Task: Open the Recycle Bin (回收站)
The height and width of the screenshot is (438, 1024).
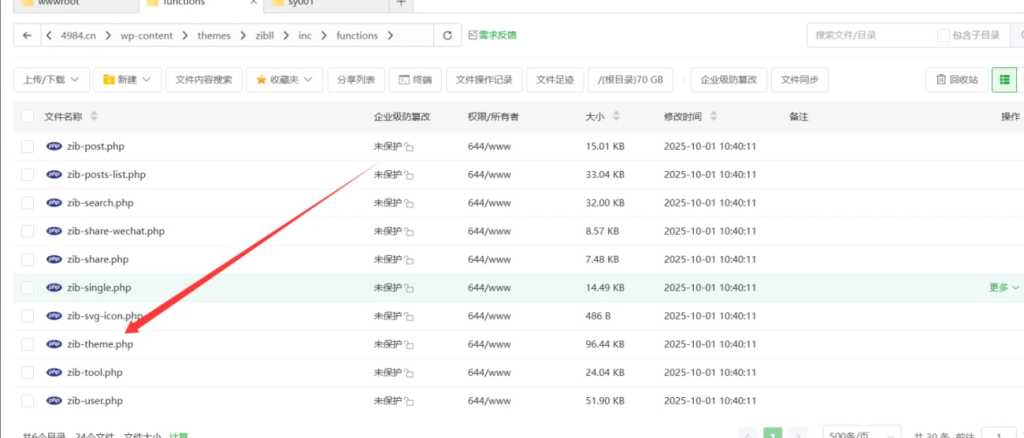Action: (957, 80)
